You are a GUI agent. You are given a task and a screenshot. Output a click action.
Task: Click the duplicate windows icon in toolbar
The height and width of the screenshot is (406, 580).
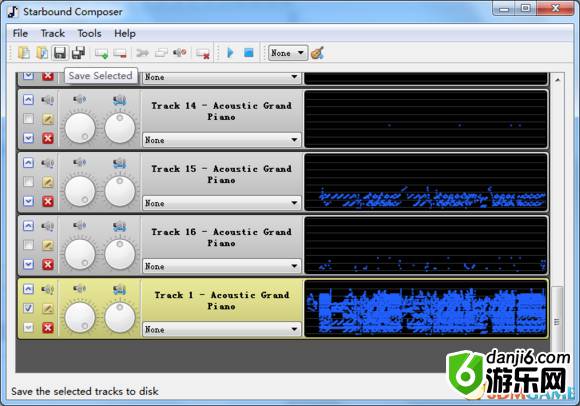pyautogui.click(x=161, y=53)
